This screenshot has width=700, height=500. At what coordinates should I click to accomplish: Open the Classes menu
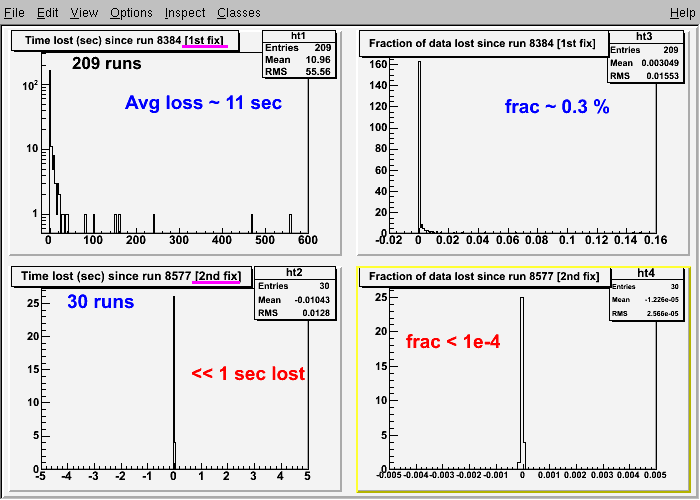(x=239, y=13)
